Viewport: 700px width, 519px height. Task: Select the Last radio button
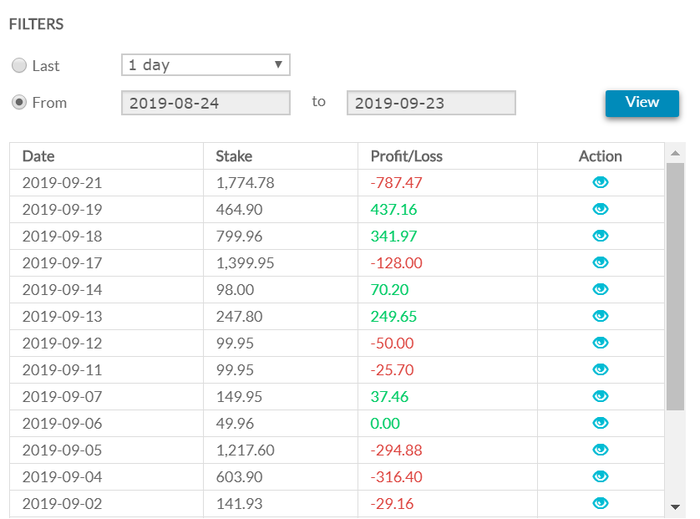(x=19, y=66)
